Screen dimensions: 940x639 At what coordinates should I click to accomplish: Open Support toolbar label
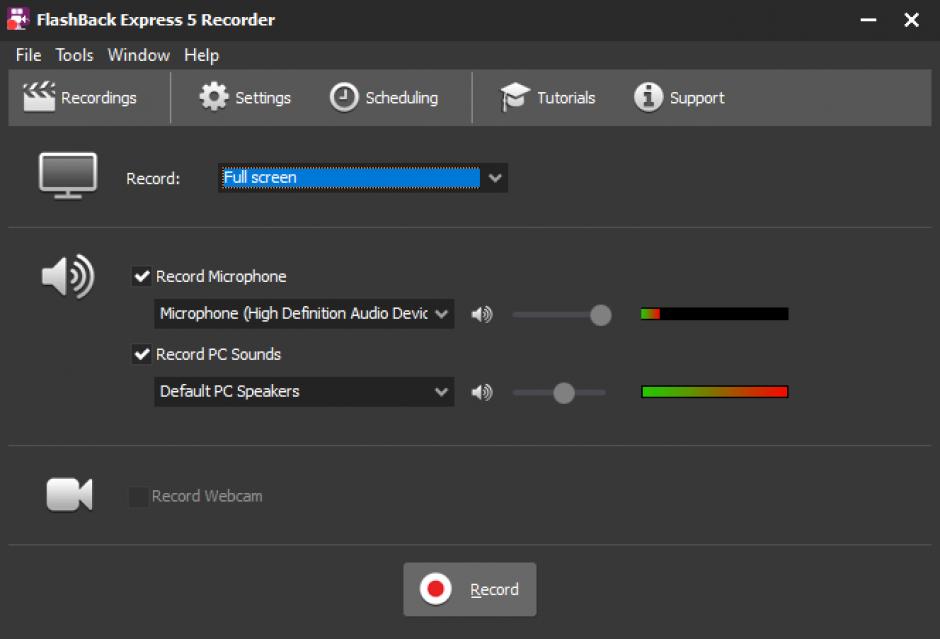coord(697,98)
